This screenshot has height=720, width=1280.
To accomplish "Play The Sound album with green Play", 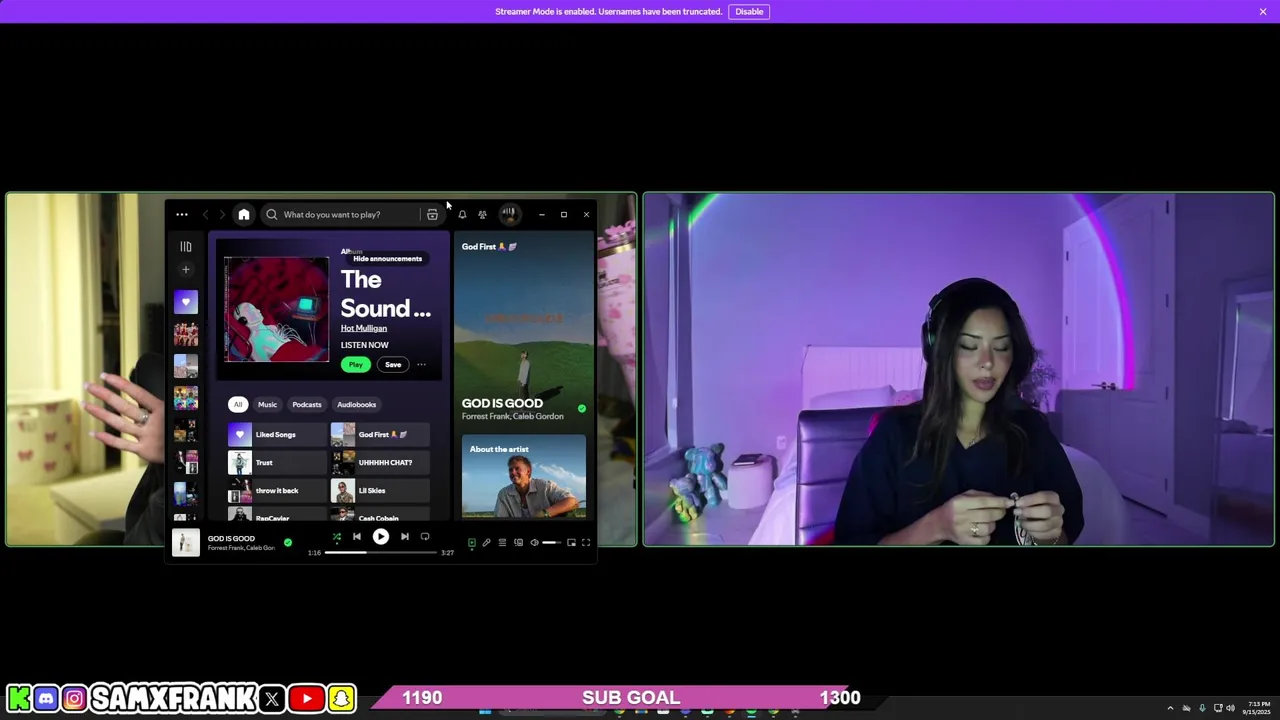I will pos(355,364).
